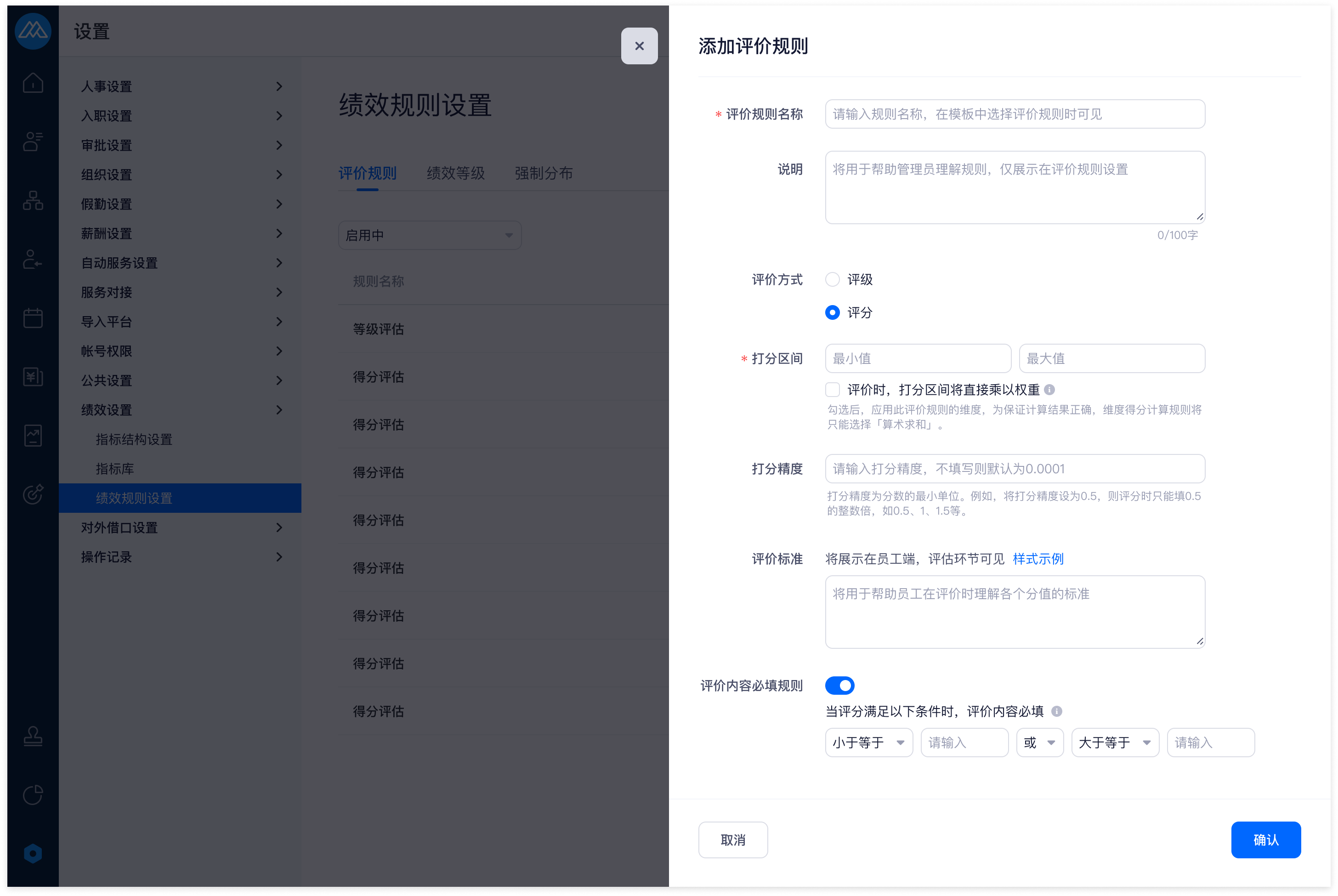Open the 或 logic operator dropdown
The width and height of the screenshot is (1338, 896).
point(1039,742)
